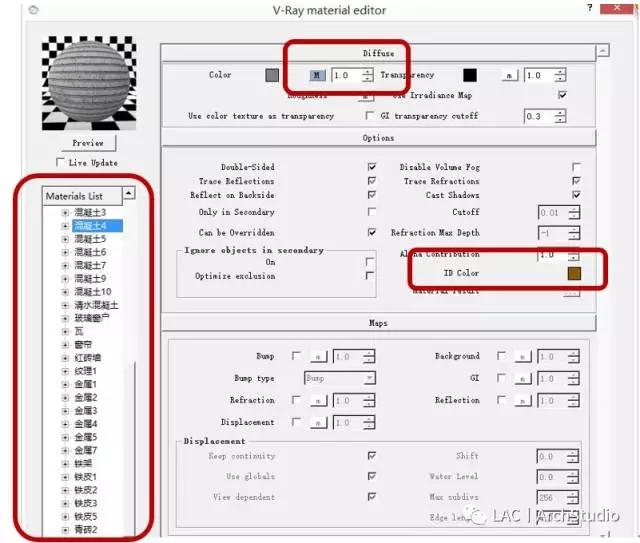
Task: Expand the 清水混凝土 material node
Action: click(65, 305)
